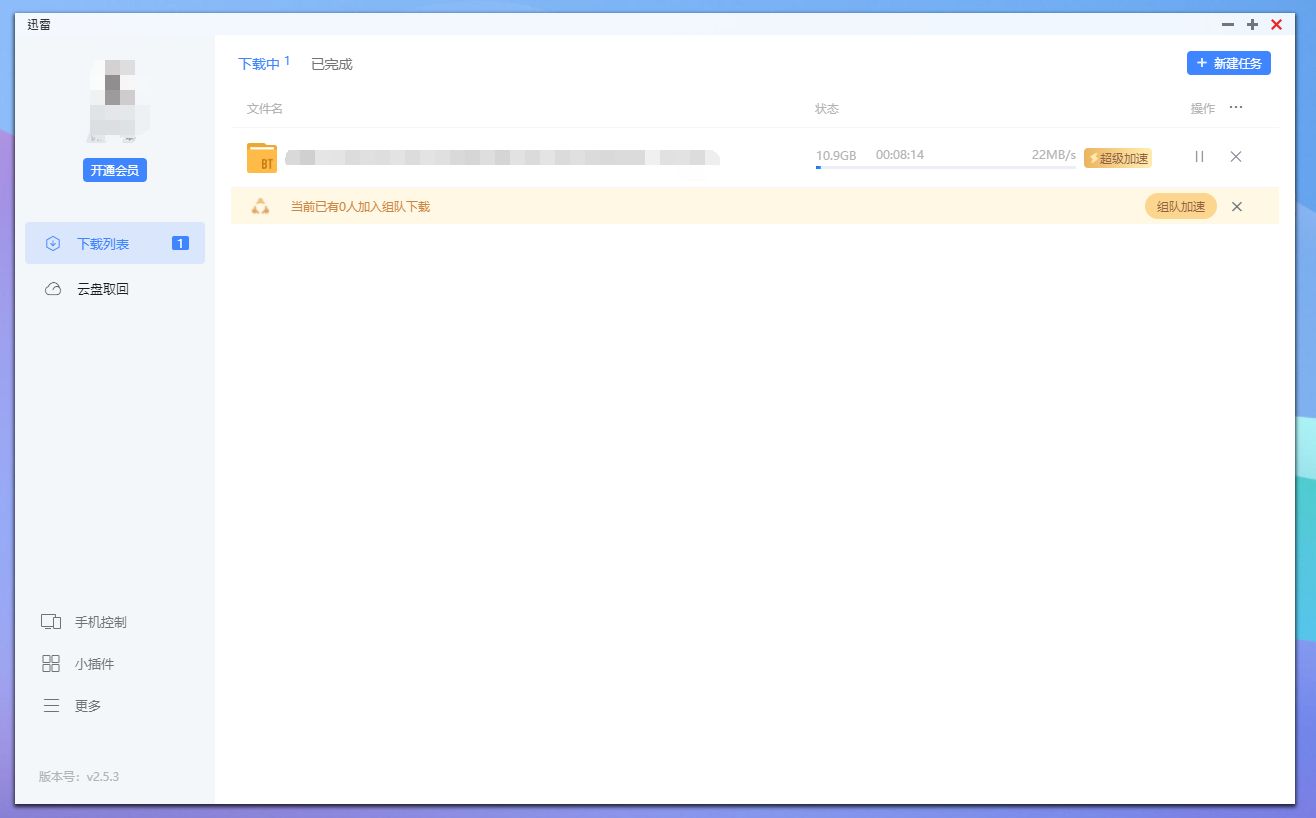Click the download list sidebar icon
The height and width of the screenshot is (818, 1316).
(x=53, y=243)
